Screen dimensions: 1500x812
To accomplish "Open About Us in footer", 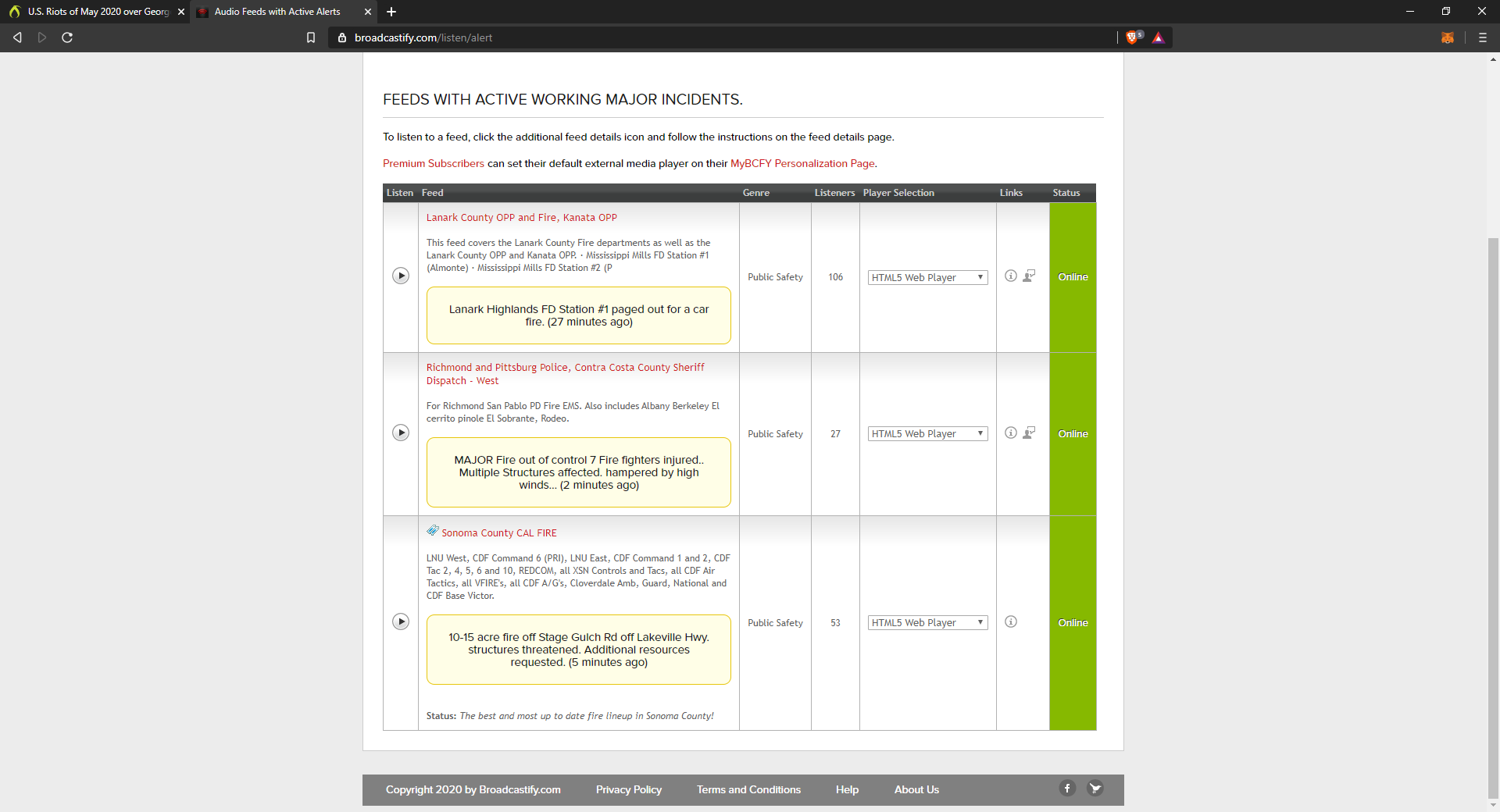I will (x=916, y=789).
